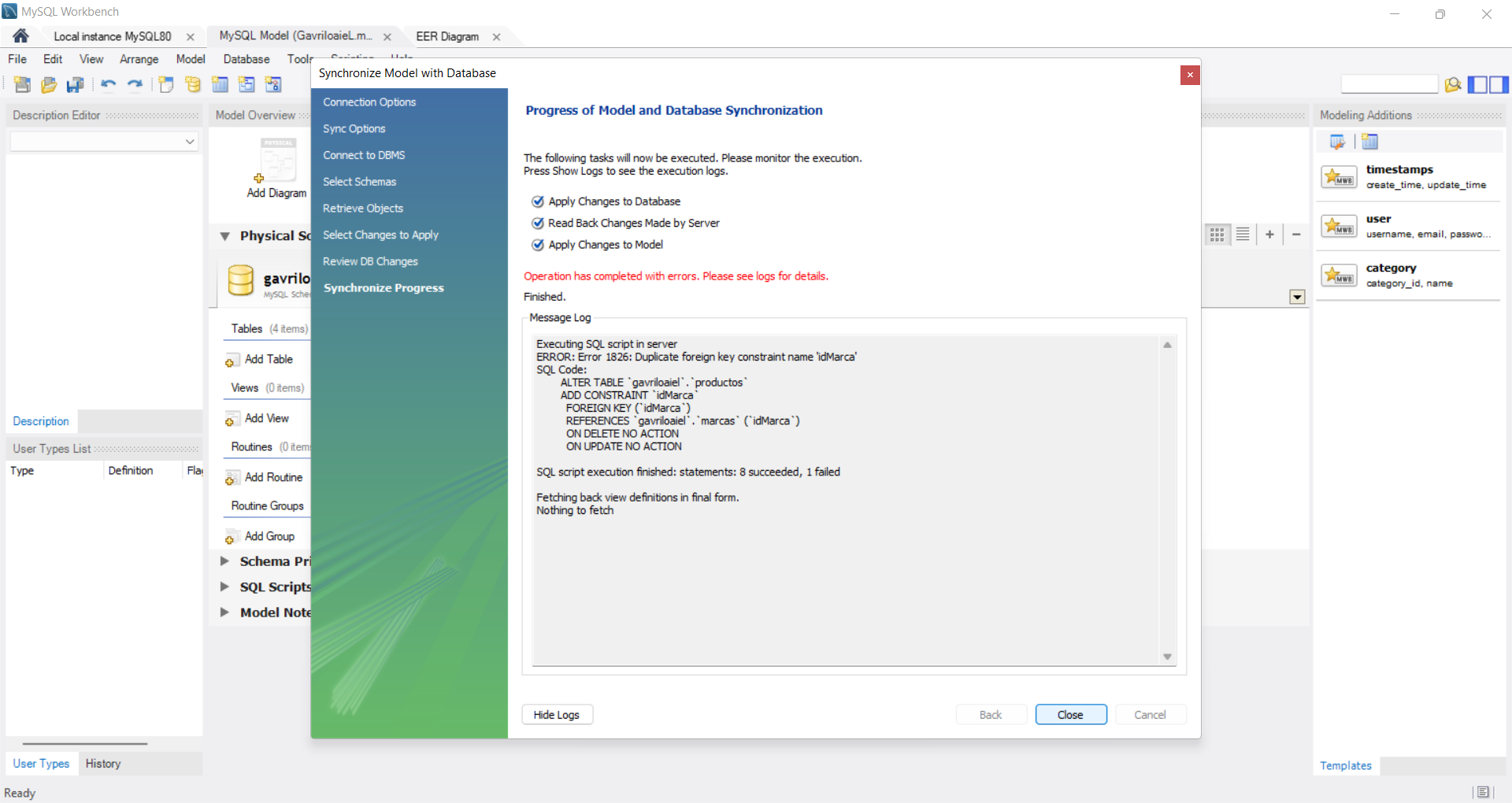Expand the Model Notes section
Viewport: 1512px width, 803px height.
[x=225, y=612]
